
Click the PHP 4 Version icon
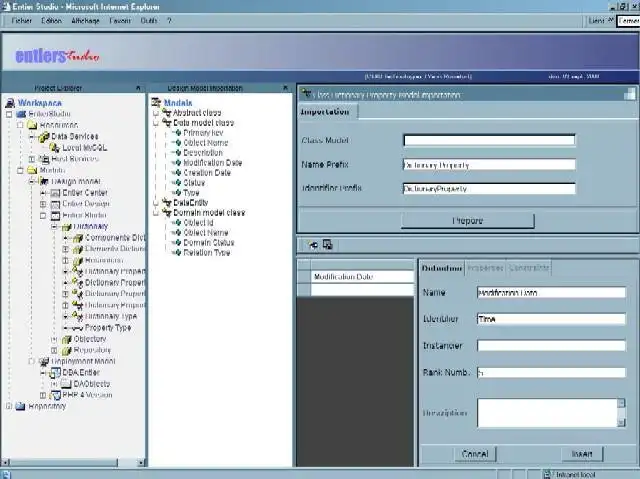55,395
